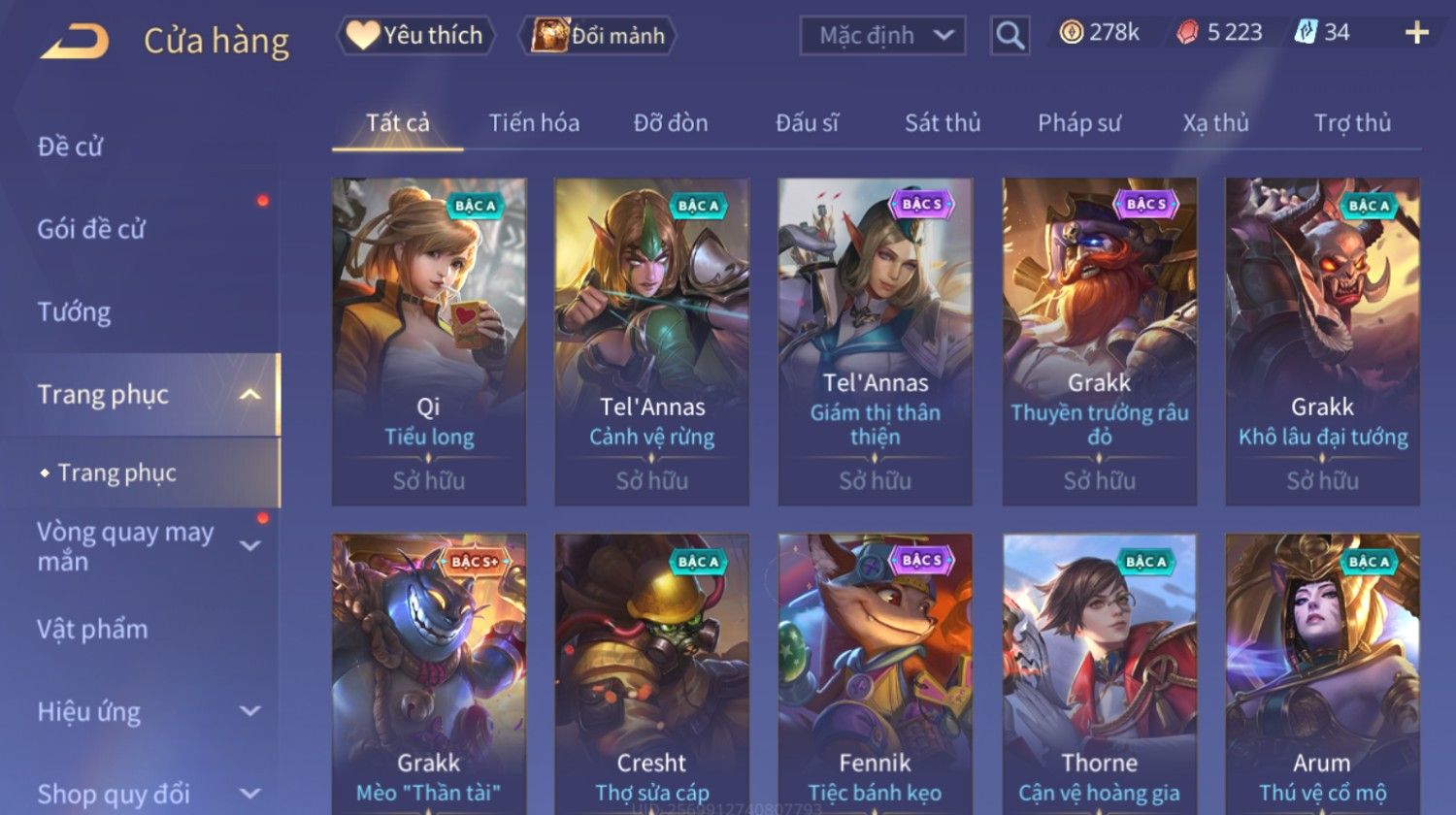Viewport: 1456px width, 815px height.
Task: Select the Tiến hóa tab
Action: click(534, 123)
